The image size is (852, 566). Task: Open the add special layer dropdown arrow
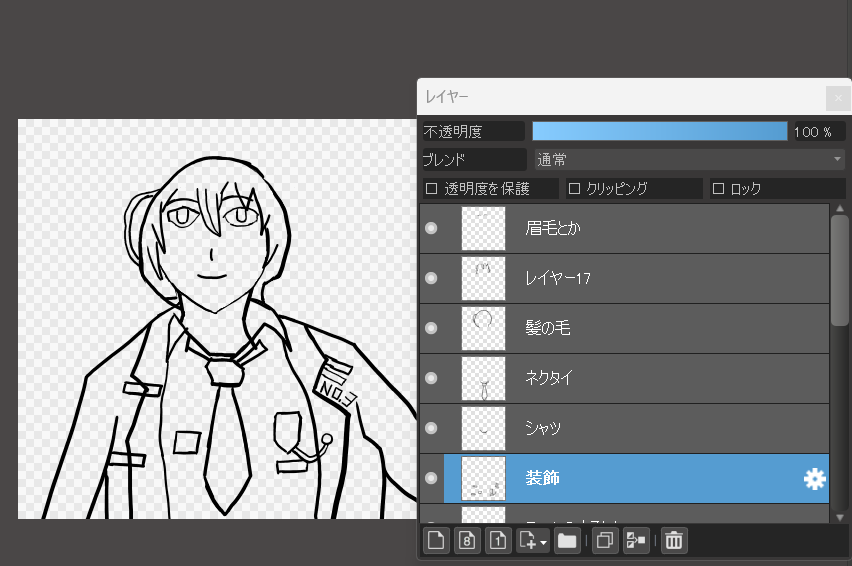pos(543,542)
